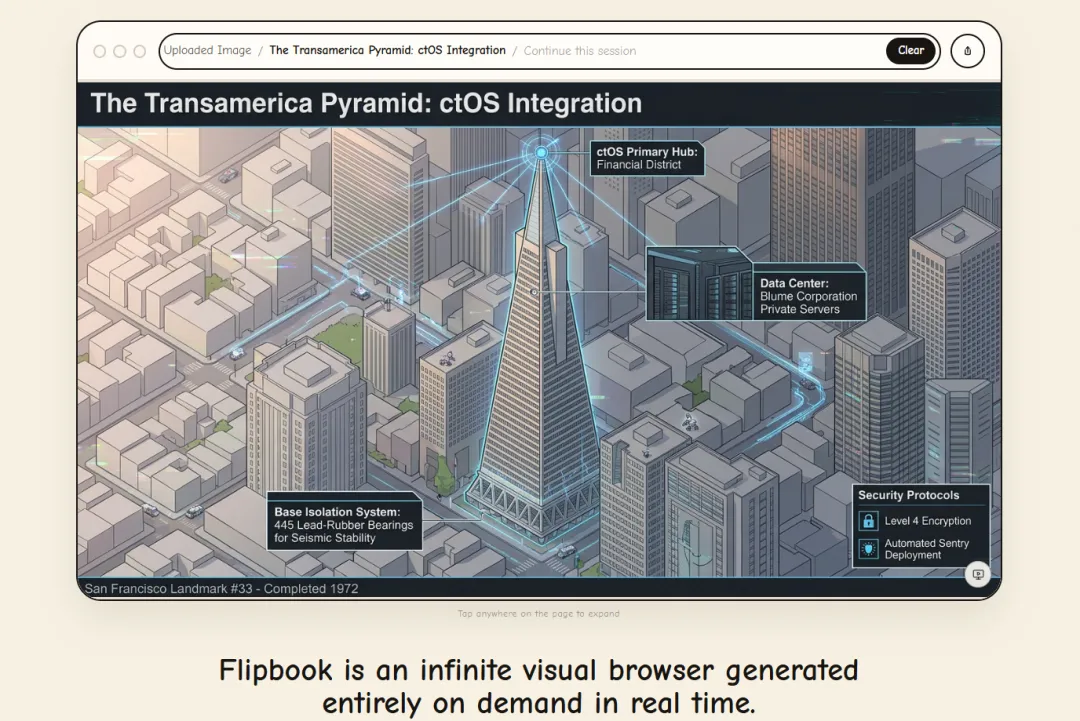1080x721 pixels.
Task: Click the third window control circle
Action: click(139, 52)
